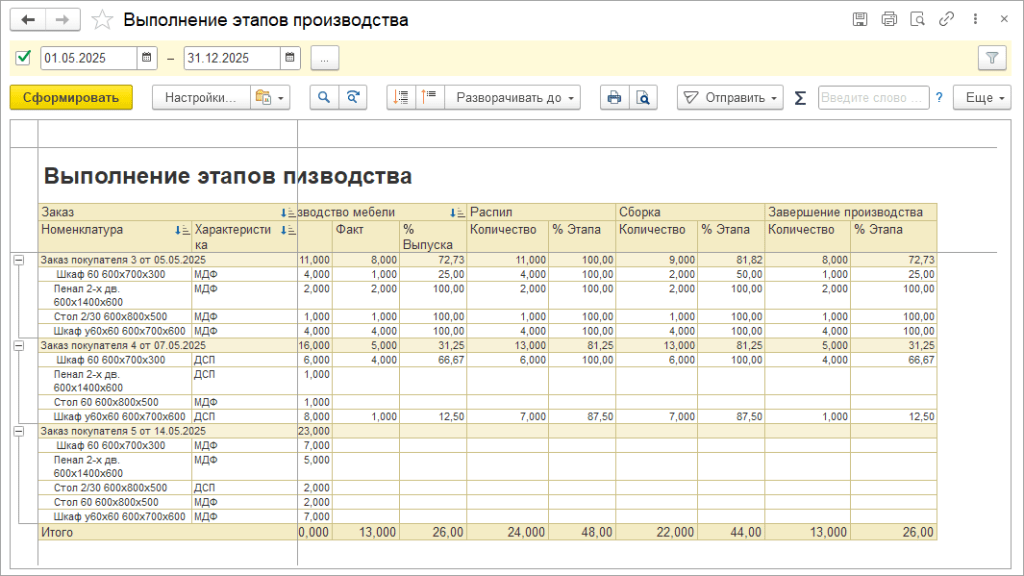Open the 'Разворачивать до' dropdown
The height and width of the screenshot is (576, 1024).
coord(516,97)
